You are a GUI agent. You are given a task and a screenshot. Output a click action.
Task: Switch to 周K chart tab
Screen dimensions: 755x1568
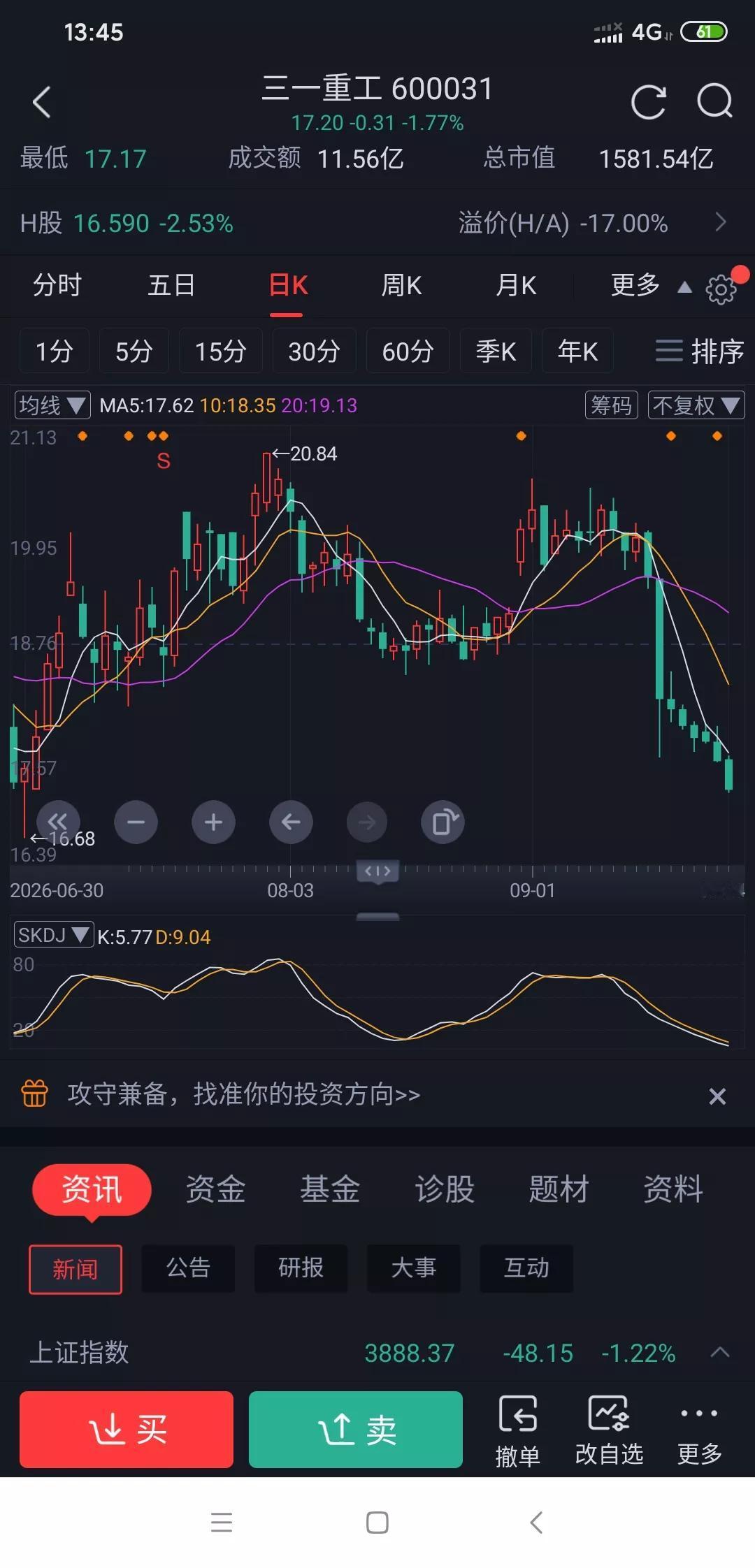[401, 286]
